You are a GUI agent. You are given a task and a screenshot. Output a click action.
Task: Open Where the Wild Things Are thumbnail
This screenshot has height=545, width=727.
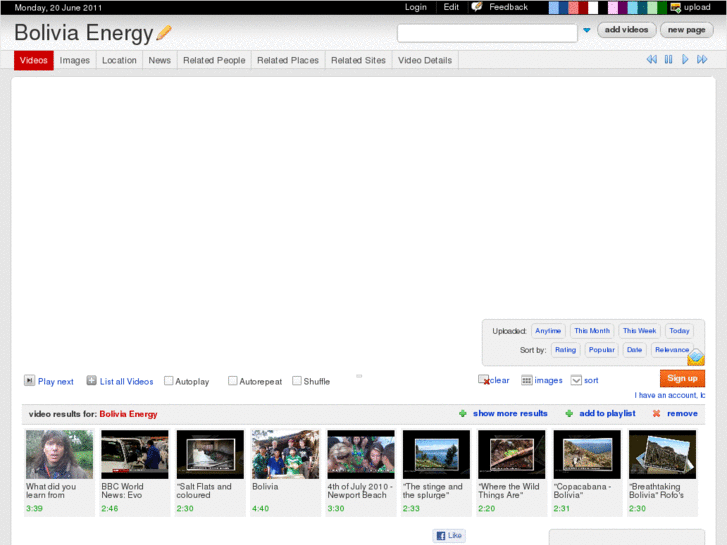pyautogui.click(x=511, y=454)
